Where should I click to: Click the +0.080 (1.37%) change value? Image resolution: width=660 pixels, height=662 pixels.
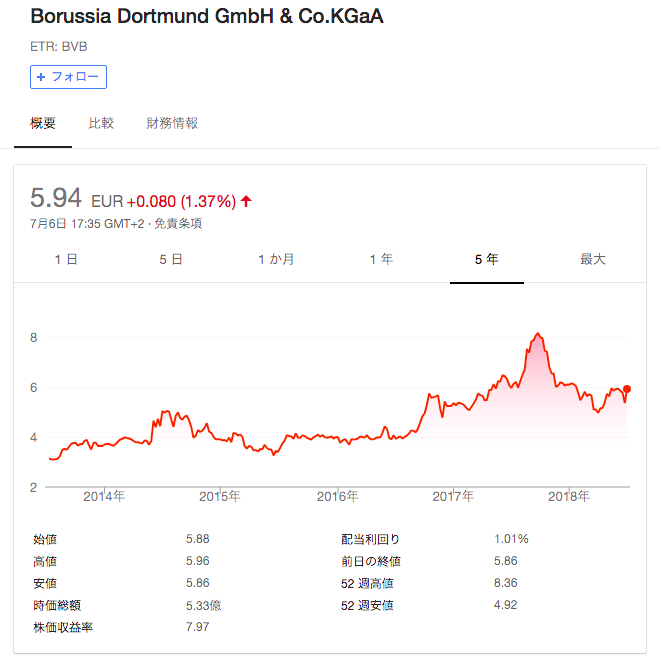181,201
